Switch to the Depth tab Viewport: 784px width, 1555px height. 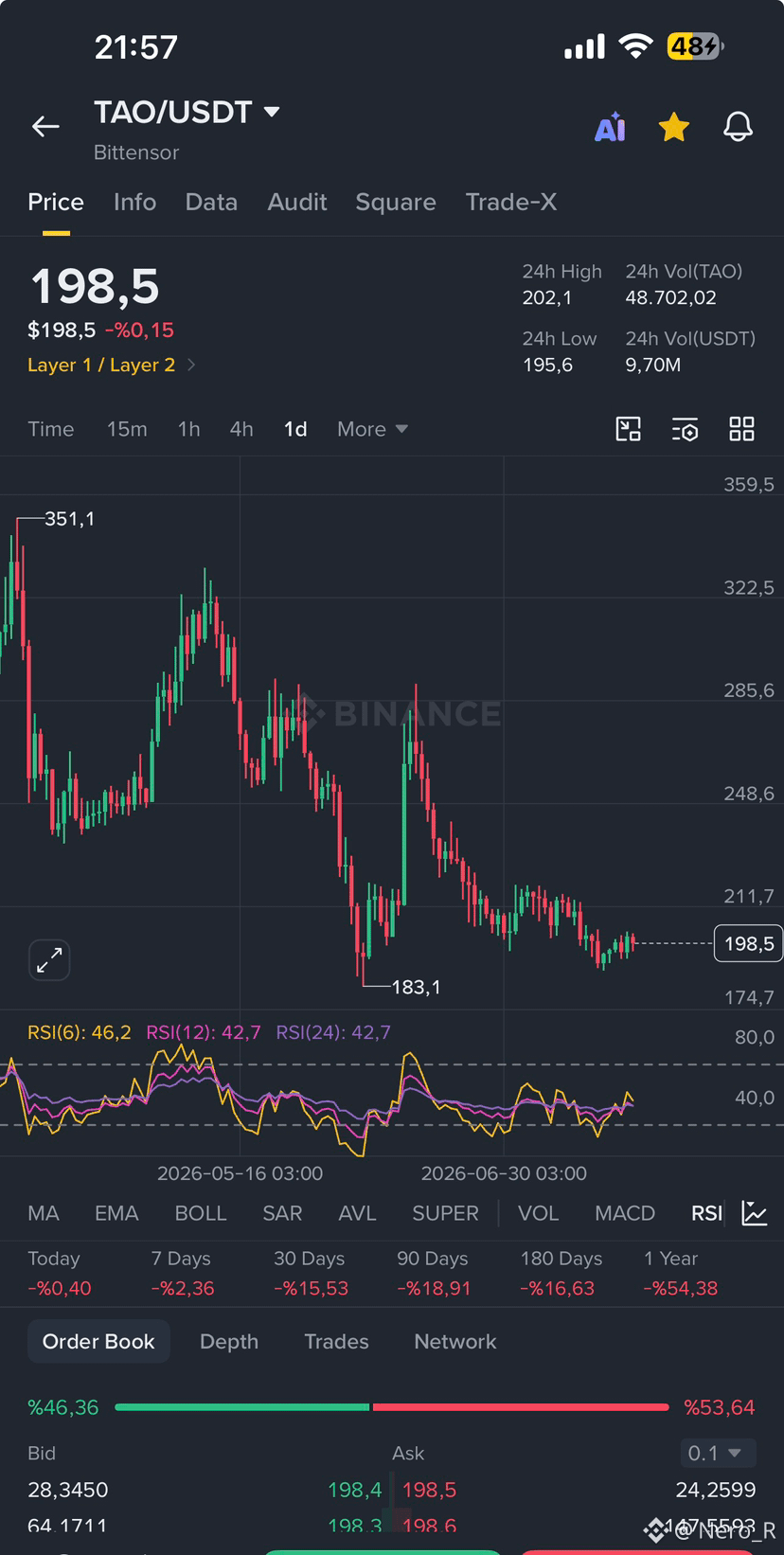point(229,1341)
